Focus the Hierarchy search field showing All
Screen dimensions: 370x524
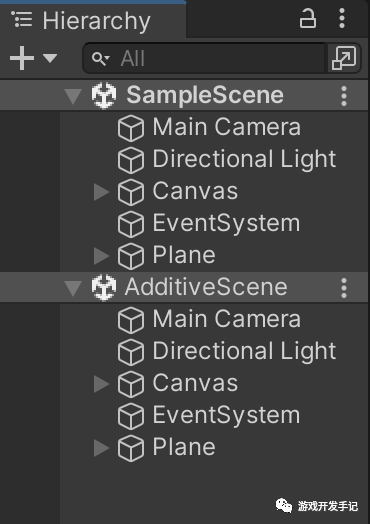(204, 58)
